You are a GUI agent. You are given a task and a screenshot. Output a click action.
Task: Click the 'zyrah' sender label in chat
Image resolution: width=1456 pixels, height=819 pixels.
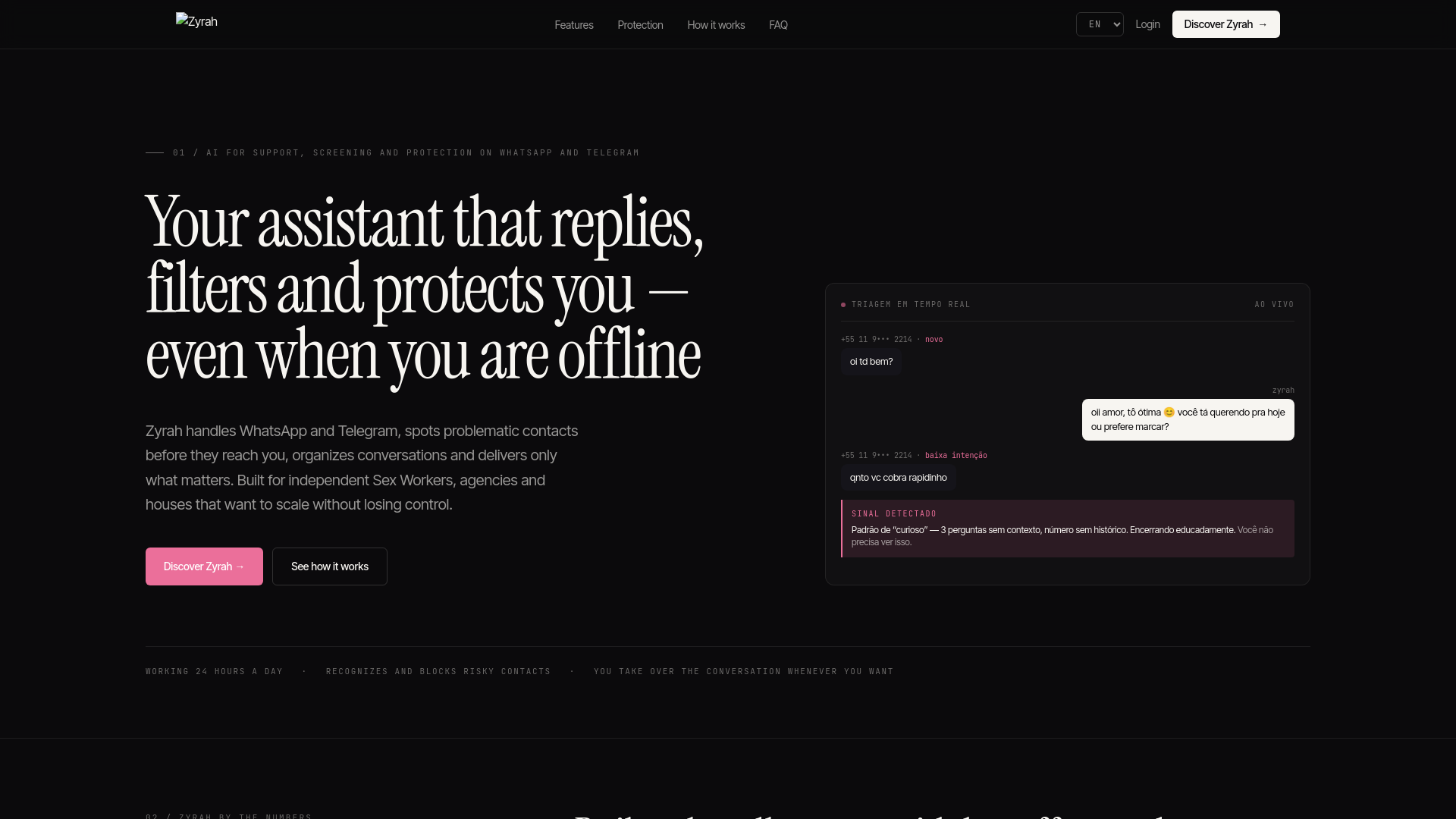pos(1283,391)
